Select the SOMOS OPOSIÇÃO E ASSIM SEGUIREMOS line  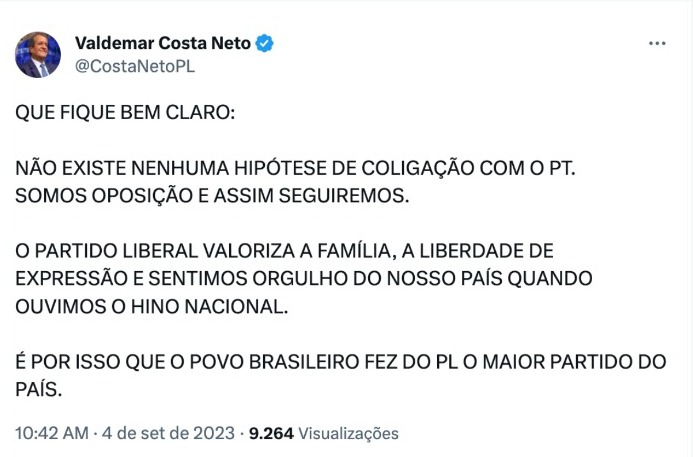point(212,196)
